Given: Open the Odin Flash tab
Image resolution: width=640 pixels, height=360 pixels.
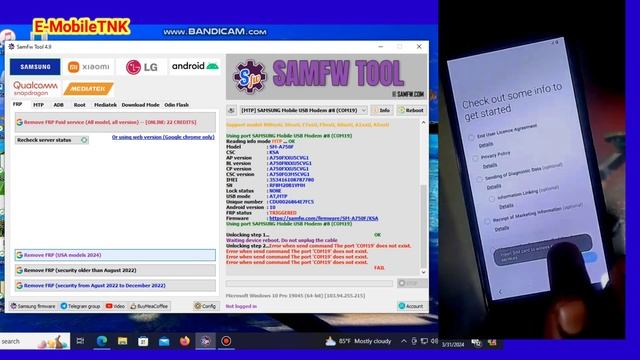Looking at the screenshot, I should (x=176, y=105).
